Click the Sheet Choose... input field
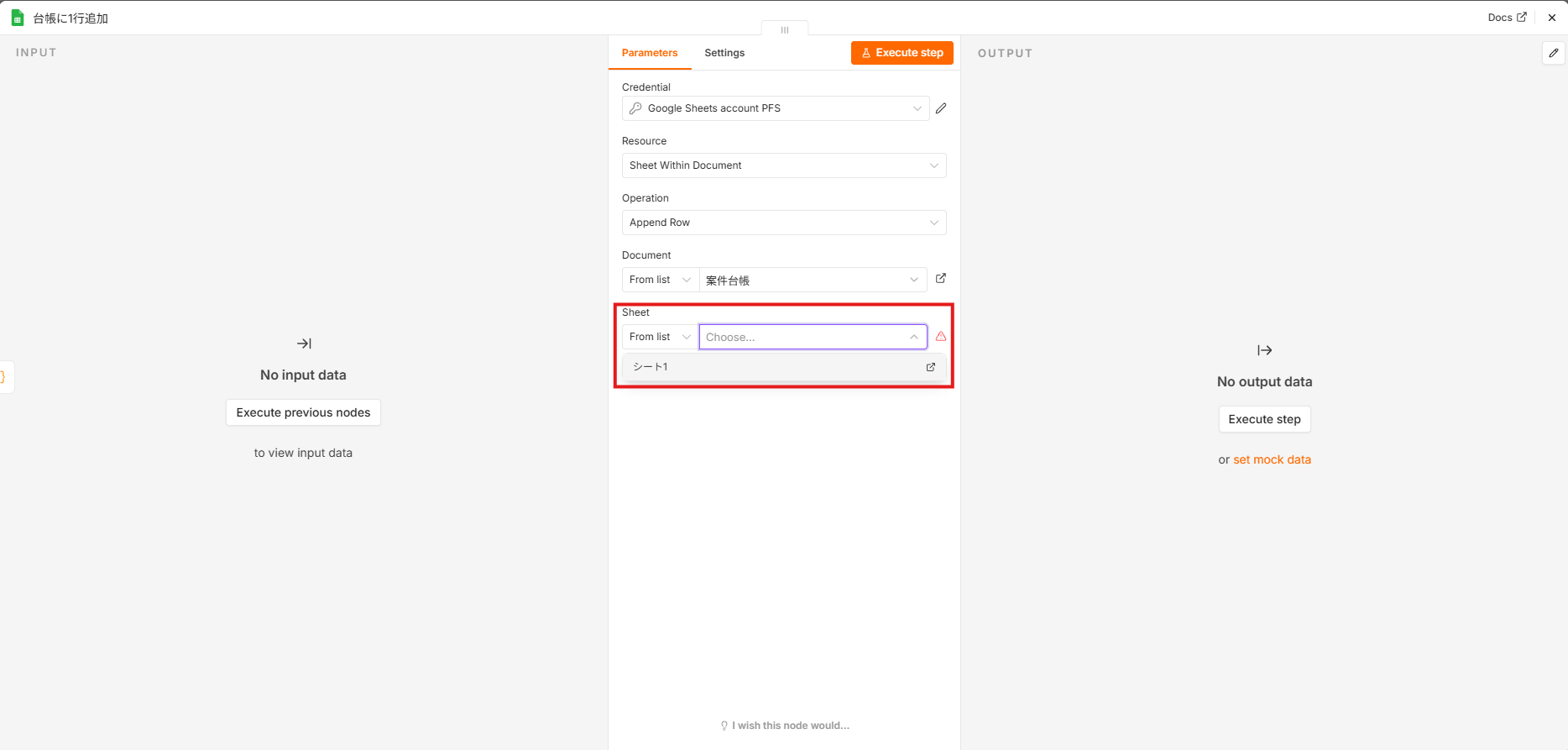Viewport: 1568px width, 750px height. 813,337
